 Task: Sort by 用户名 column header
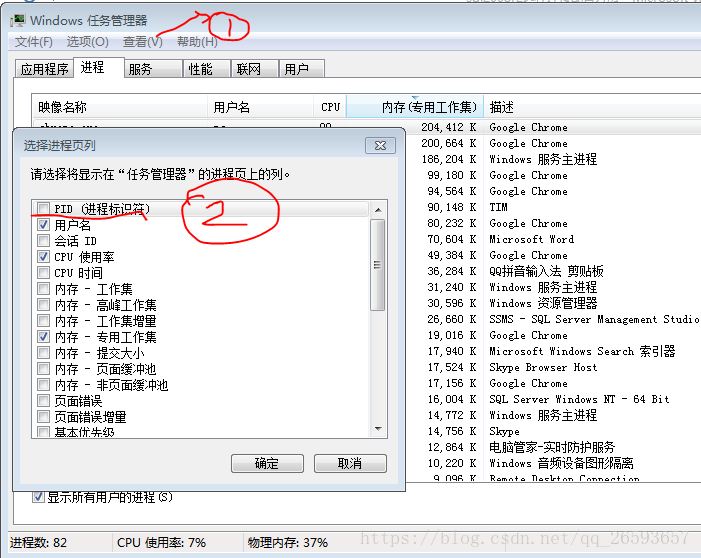(260, 107)
